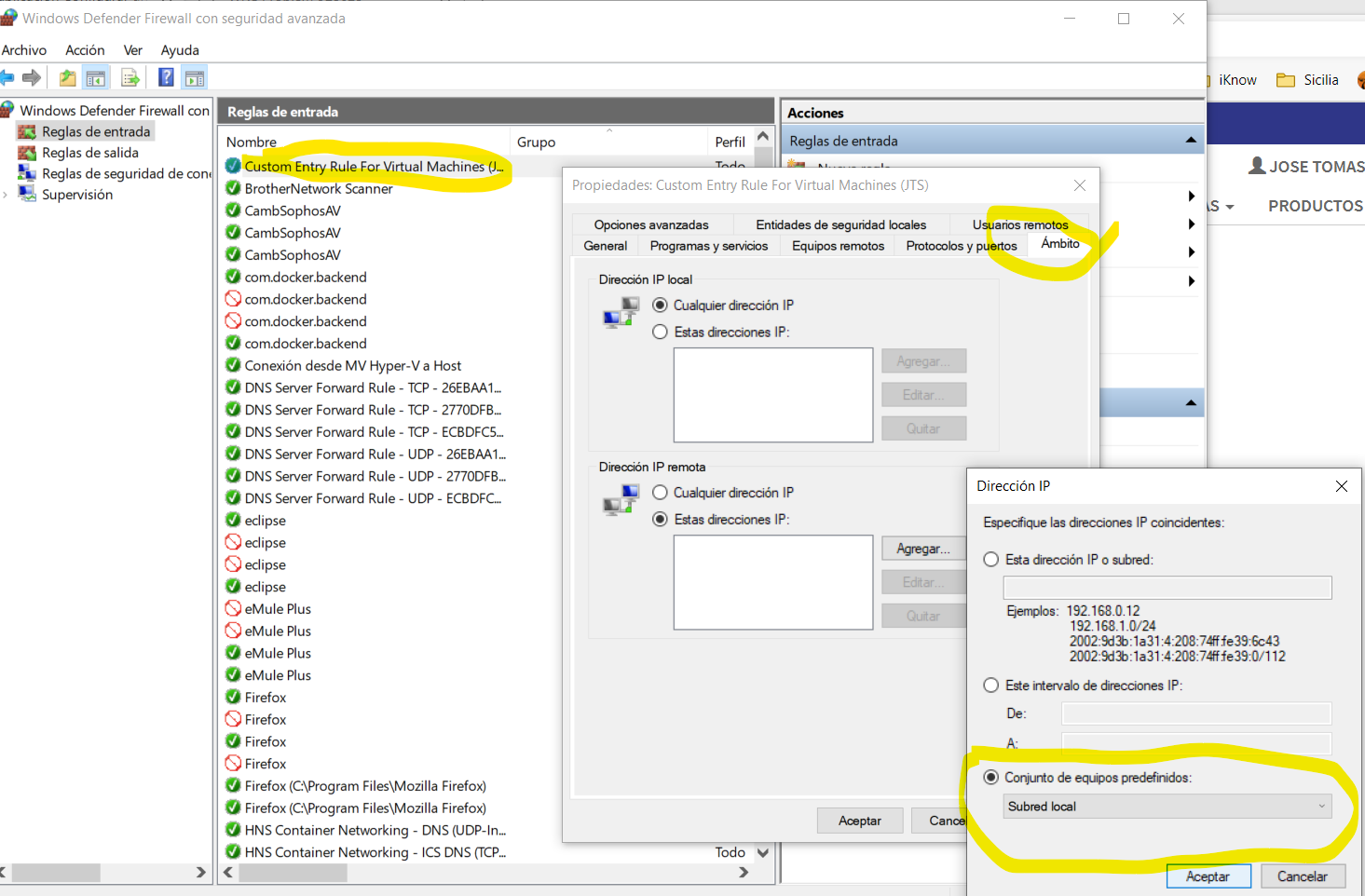The height and width of the screenshot is (896, 1365).
Task: Select Reglas de salida in tree
Action: [89, 153]
